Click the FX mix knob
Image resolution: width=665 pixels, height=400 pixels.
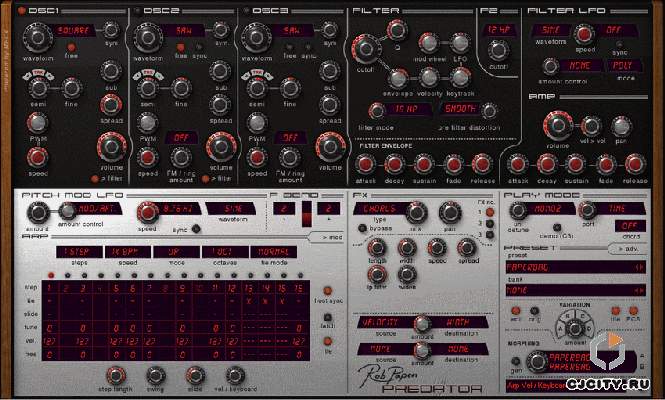416,213
